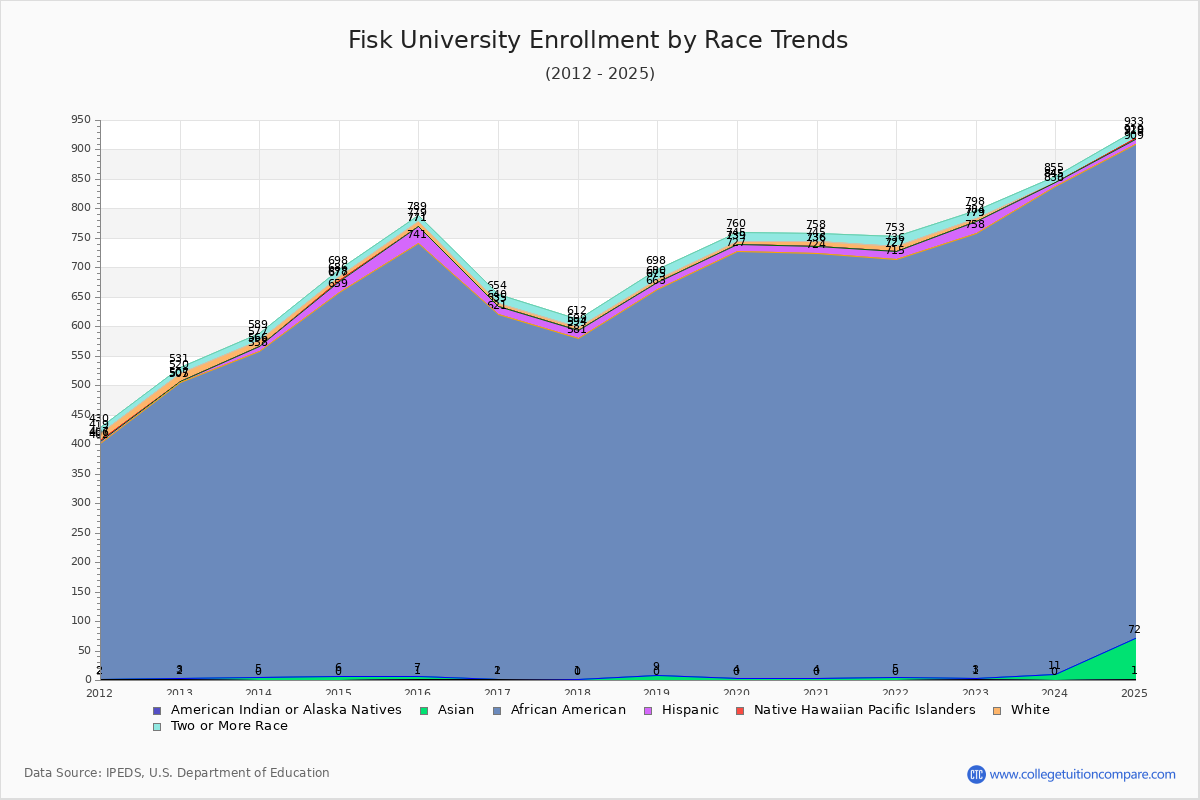The image size is (1200, 800).
Task: Click the 2016 x-axis label
Action: tap(418, 693)
